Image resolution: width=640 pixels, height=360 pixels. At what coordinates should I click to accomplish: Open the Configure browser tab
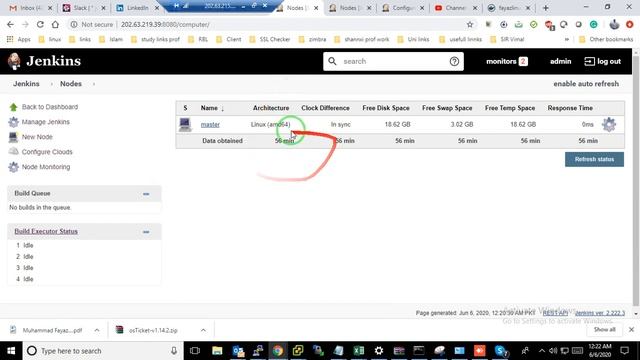(402, 8)
